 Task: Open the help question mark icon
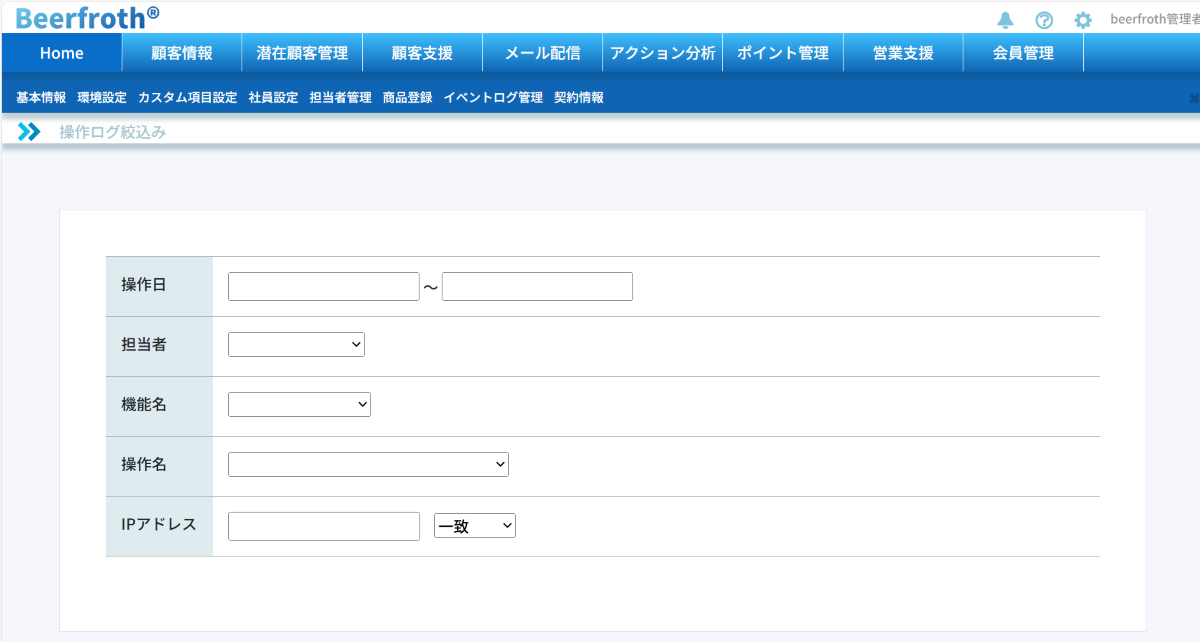coord(1044,20)
